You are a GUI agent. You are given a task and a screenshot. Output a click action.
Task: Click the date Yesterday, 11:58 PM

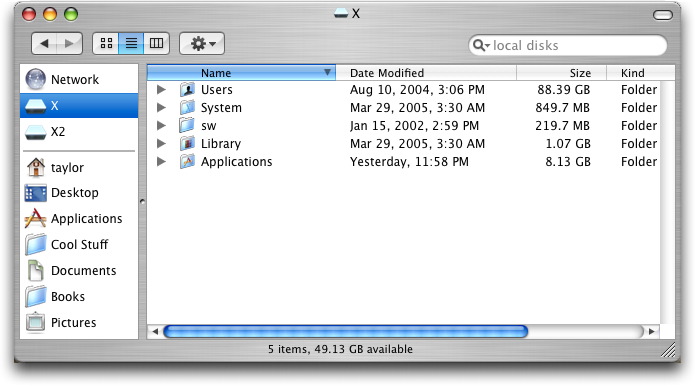(409, 162)
